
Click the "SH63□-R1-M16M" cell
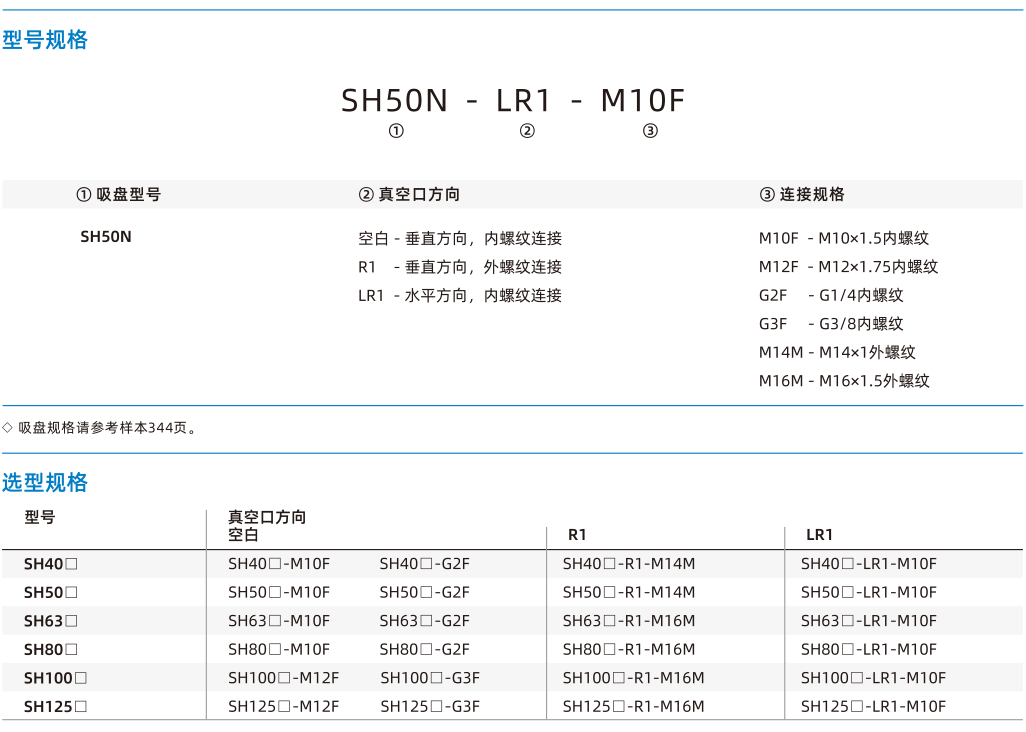pyautogui.click(x=629, y=621)
